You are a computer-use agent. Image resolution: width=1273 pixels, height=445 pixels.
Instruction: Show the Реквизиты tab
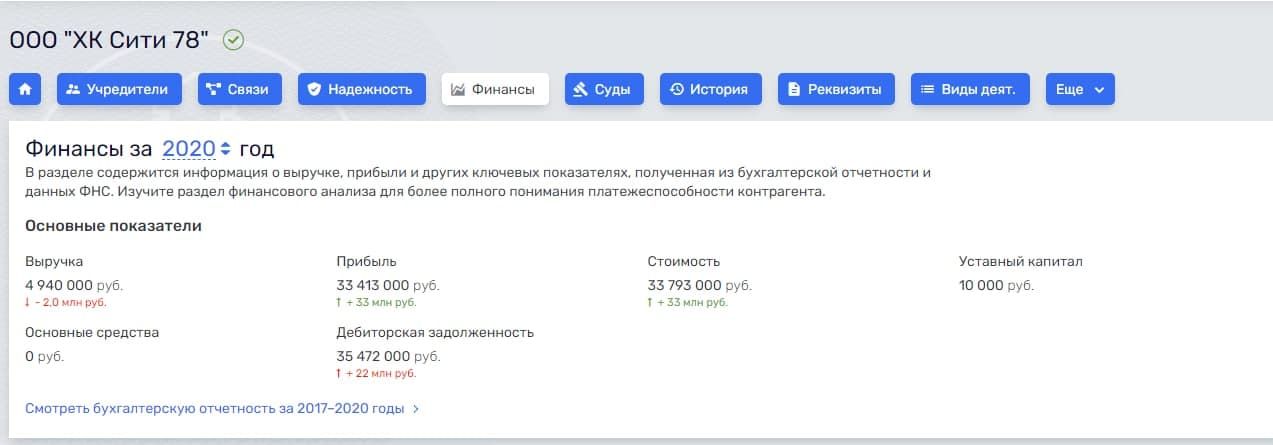[836, 89]
